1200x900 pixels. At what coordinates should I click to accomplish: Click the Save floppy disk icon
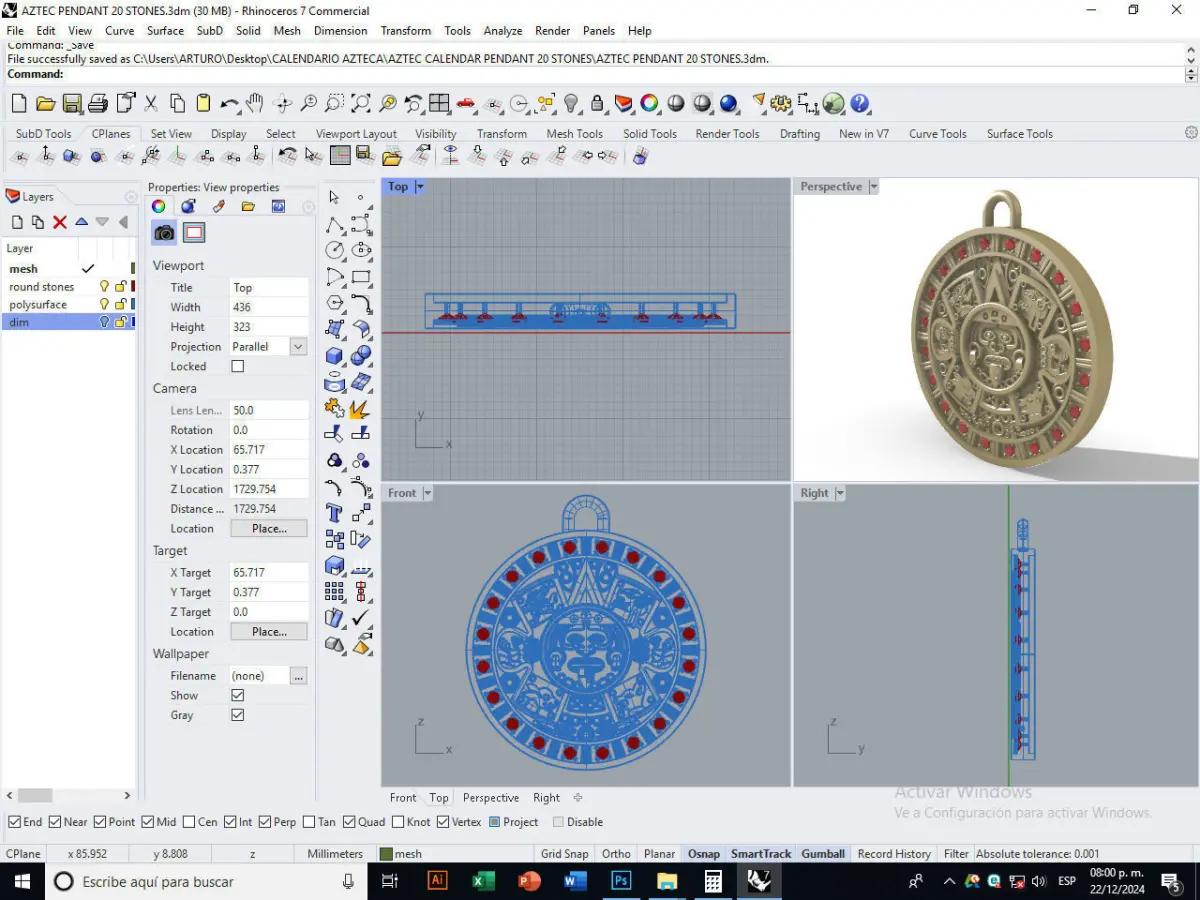(x=72, y=103)
